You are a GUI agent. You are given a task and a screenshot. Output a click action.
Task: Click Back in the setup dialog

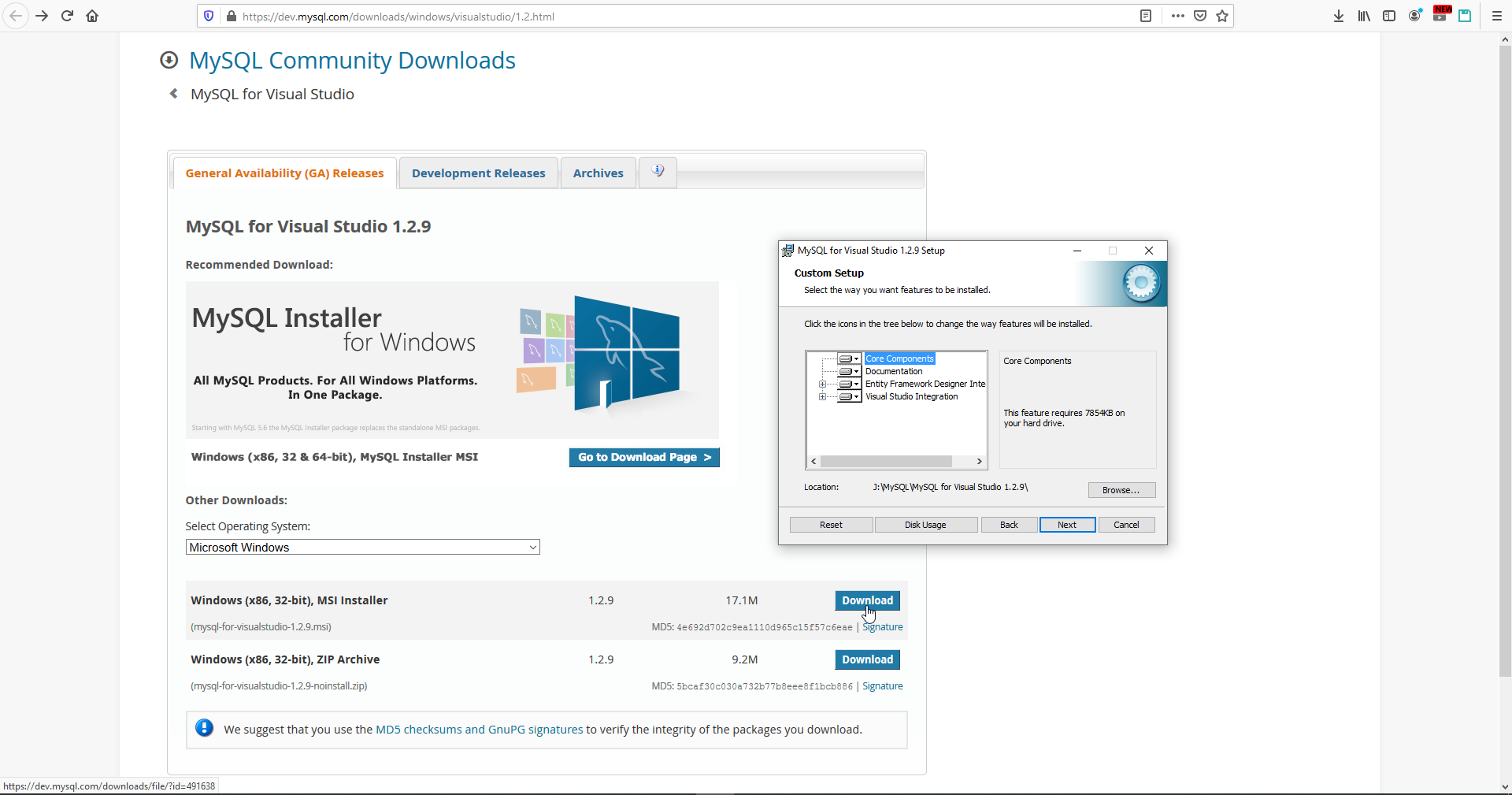point(1009,525)
